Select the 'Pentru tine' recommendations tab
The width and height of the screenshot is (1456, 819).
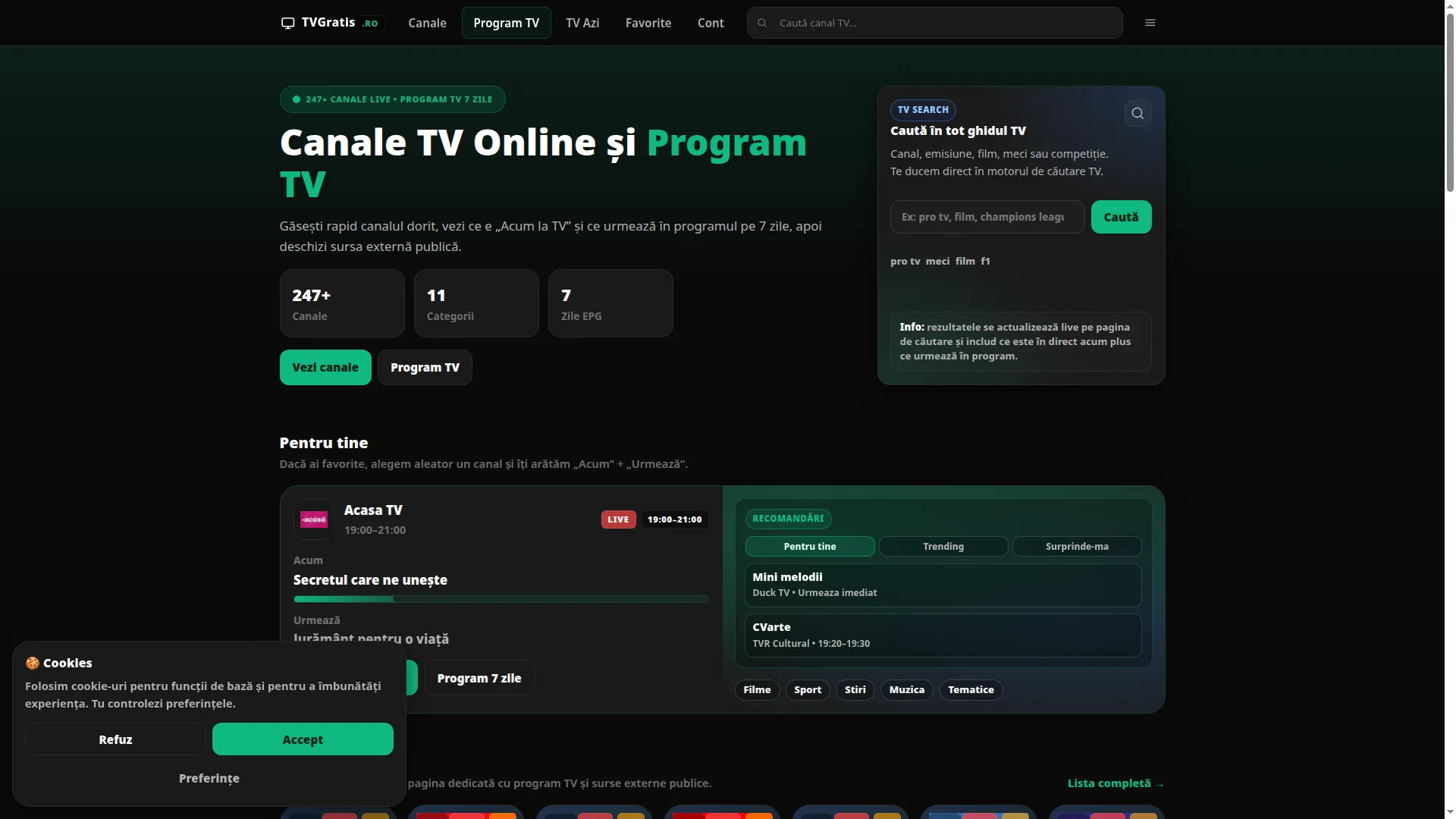(x=810, y=546)
